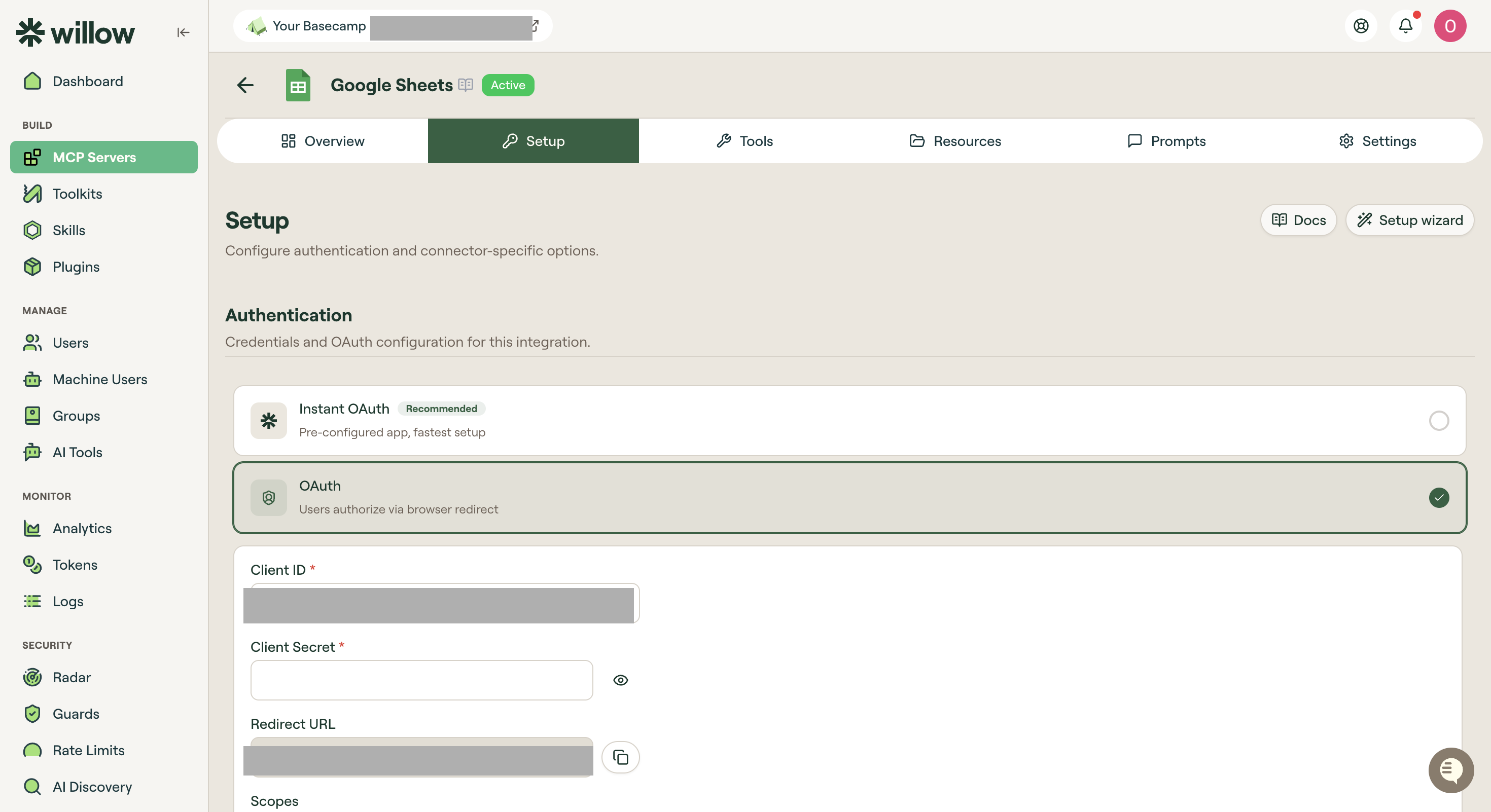Open the chat support bubble
This screenshot has width=1491, height=812.
[1451, 770]
